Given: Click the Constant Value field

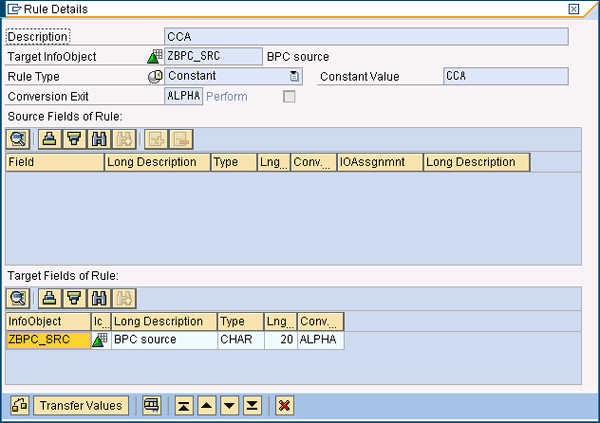Looking at the screenshot, I should coord(504,77).
